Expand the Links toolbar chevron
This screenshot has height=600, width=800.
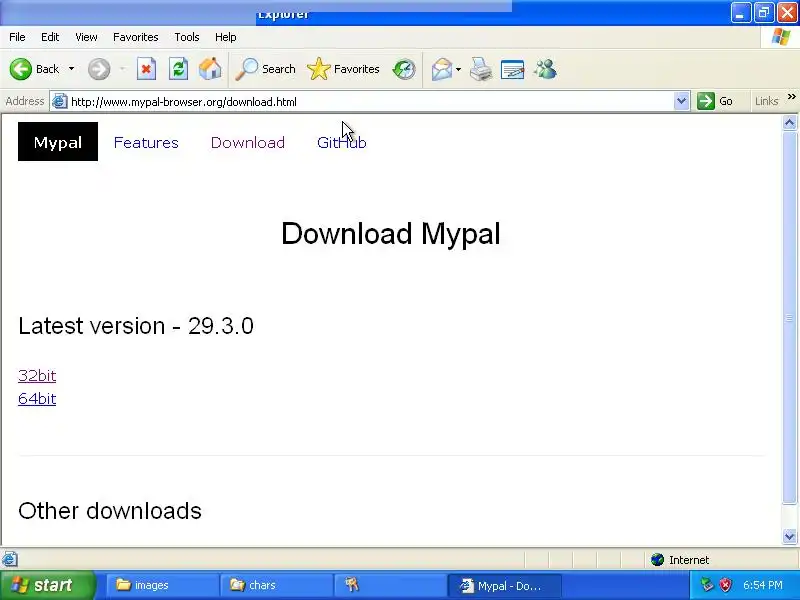(x=791, y=96)
